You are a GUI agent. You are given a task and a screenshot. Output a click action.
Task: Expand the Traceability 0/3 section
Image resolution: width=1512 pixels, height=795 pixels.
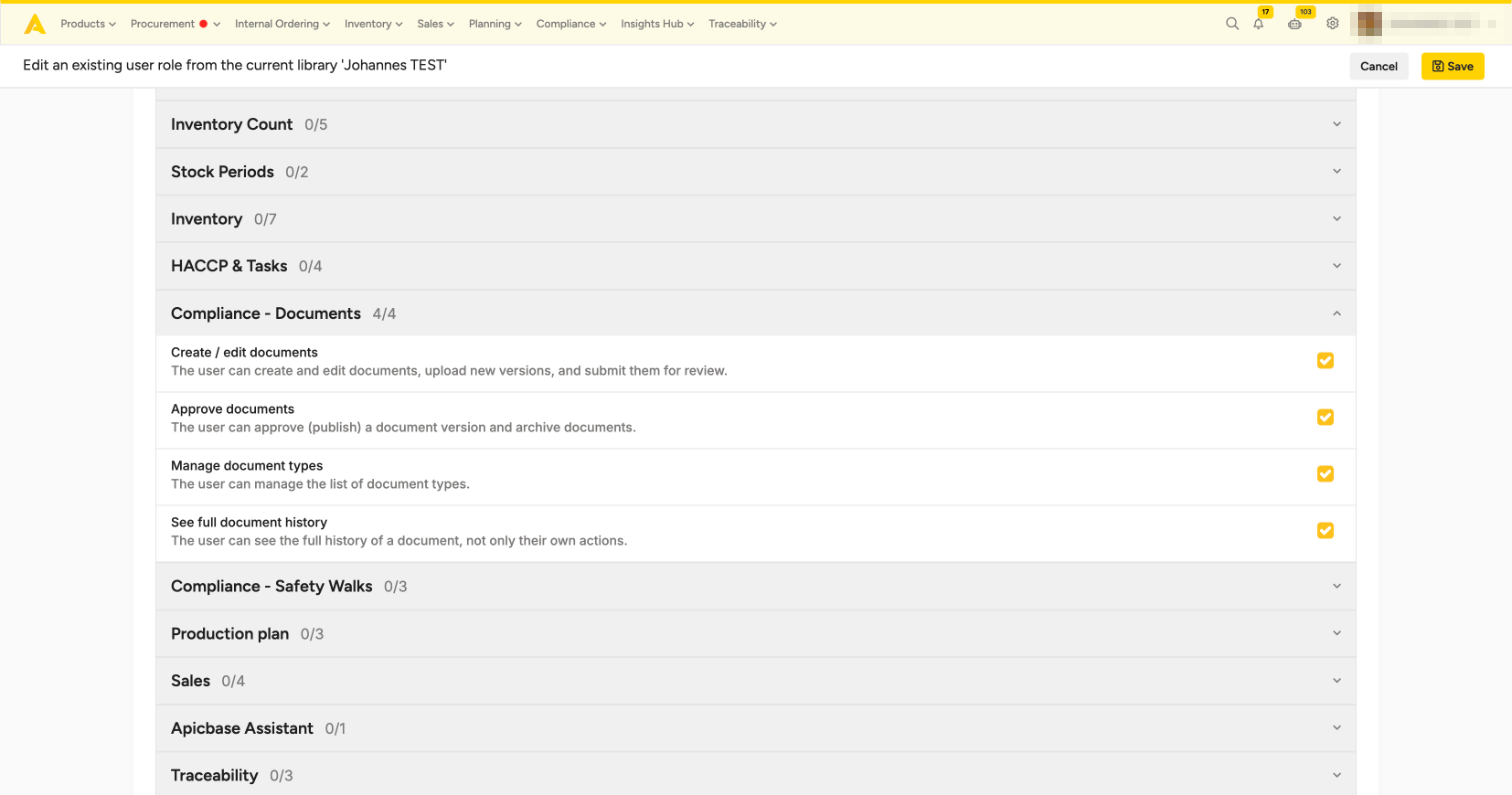756,776
